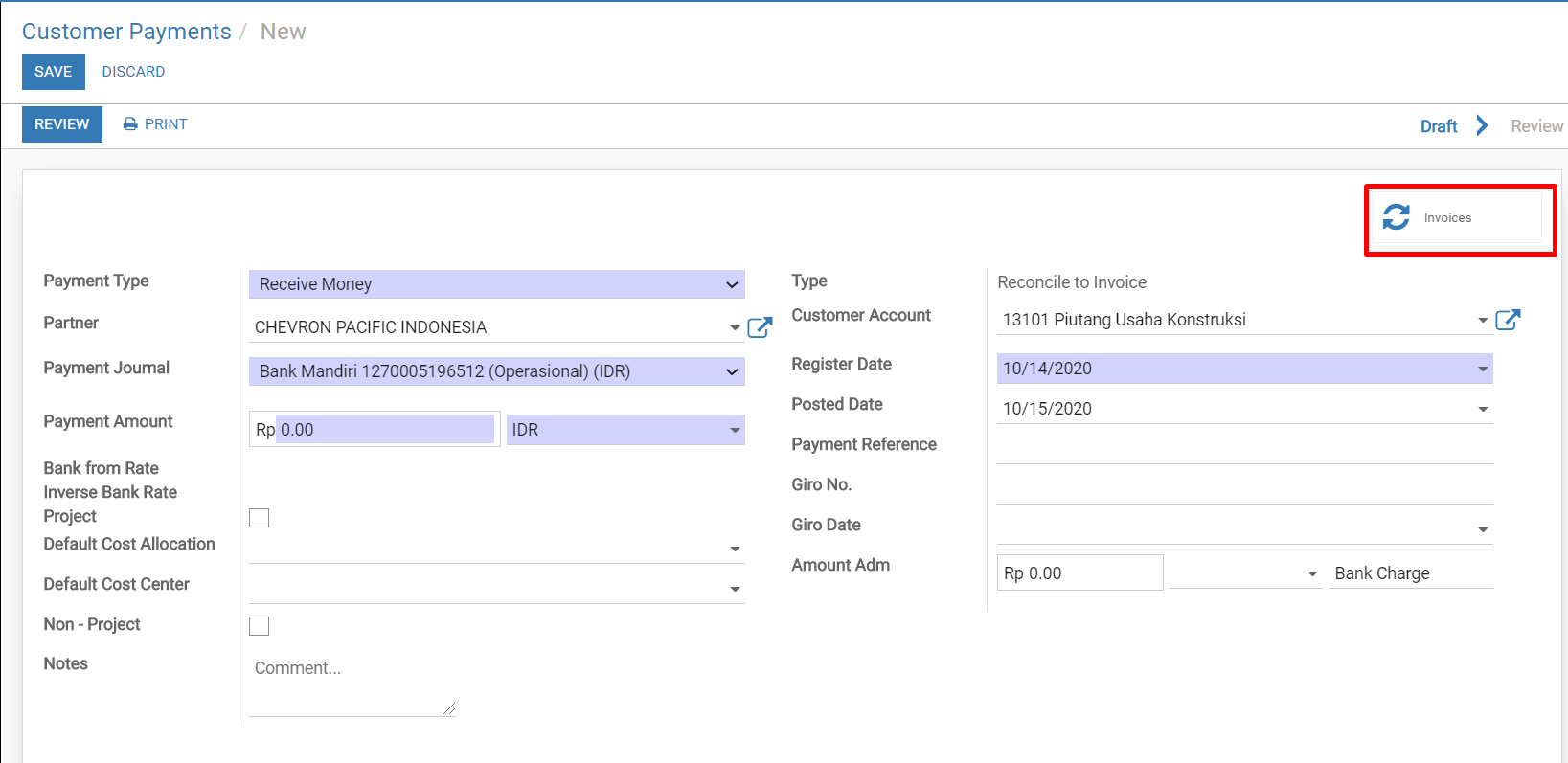
Task: Open Partner external link icon
Action: (x=760, y=327)
